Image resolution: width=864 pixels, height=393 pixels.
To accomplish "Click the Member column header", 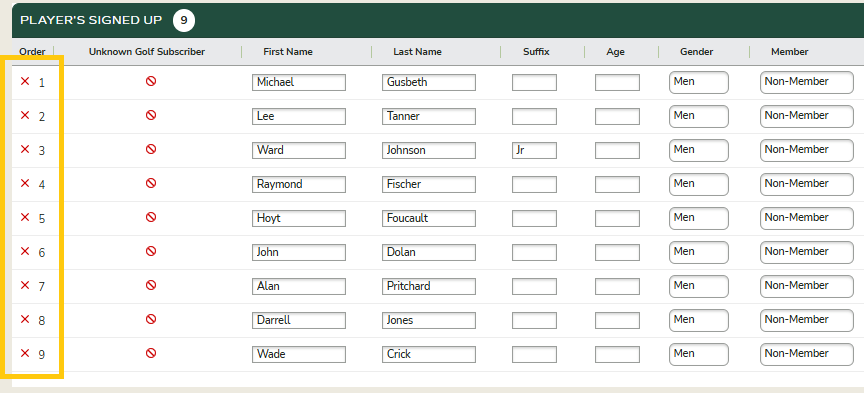I will [x=790, y=52].
